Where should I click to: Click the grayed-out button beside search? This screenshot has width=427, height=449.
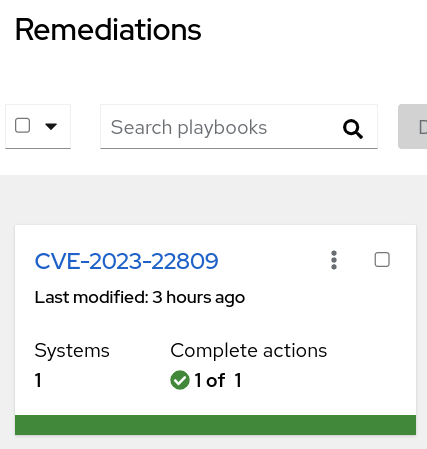(413, 127)
